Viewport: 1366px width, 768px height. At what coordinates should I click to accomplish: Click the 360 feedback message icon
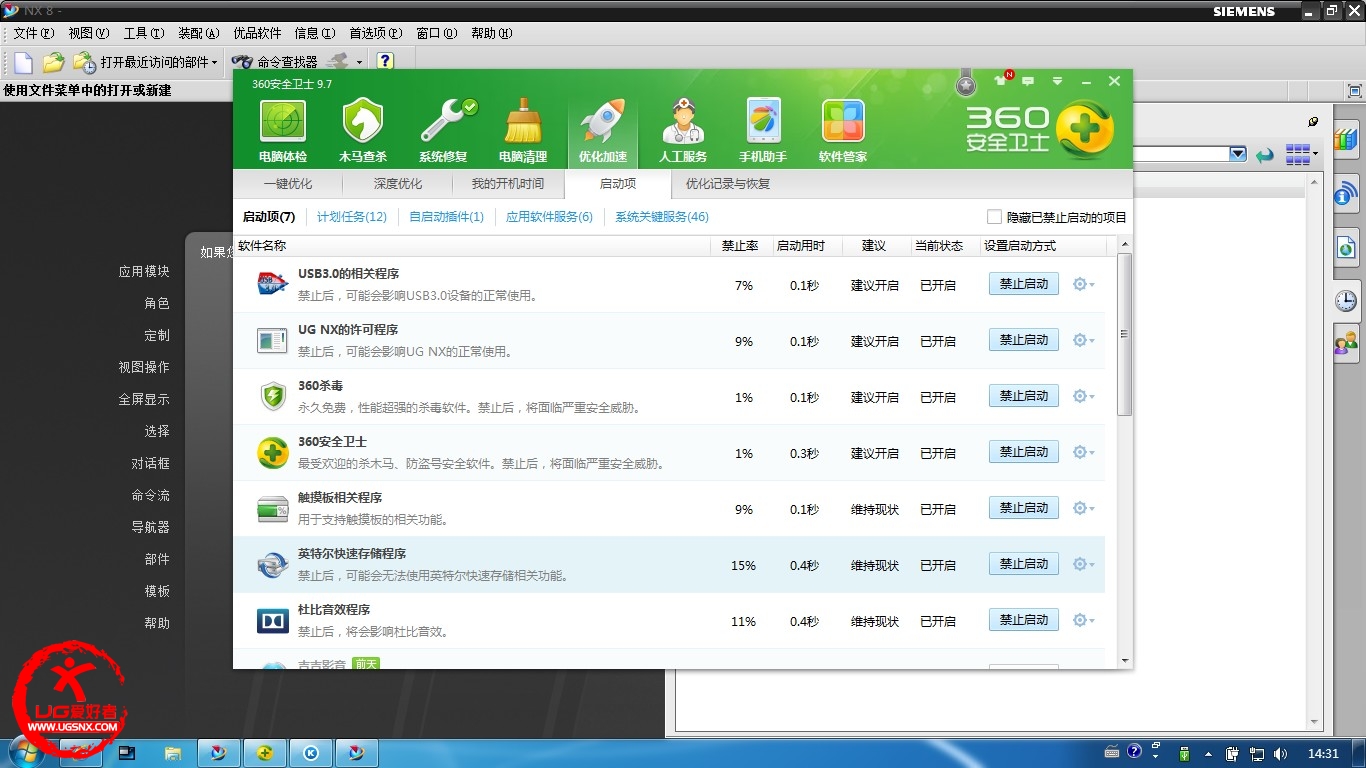1028,80
